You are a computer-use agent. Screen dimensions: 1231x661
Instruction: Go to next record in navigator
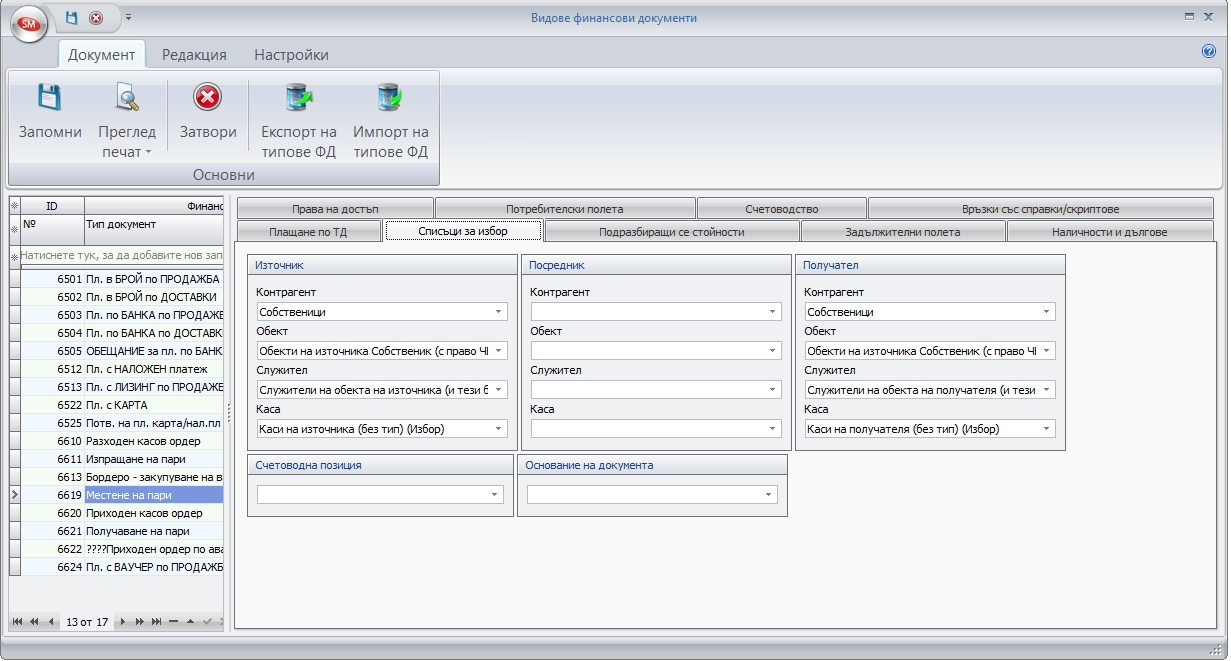123,622
